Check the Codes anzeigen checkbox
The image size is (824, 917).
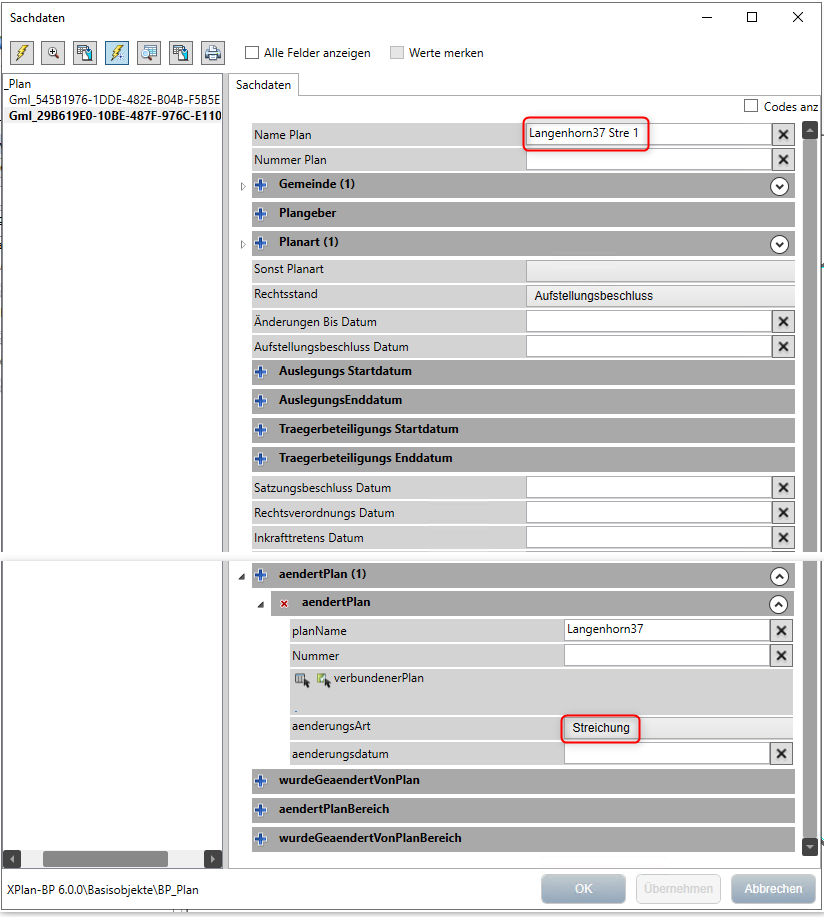click(x=751, y=106)
